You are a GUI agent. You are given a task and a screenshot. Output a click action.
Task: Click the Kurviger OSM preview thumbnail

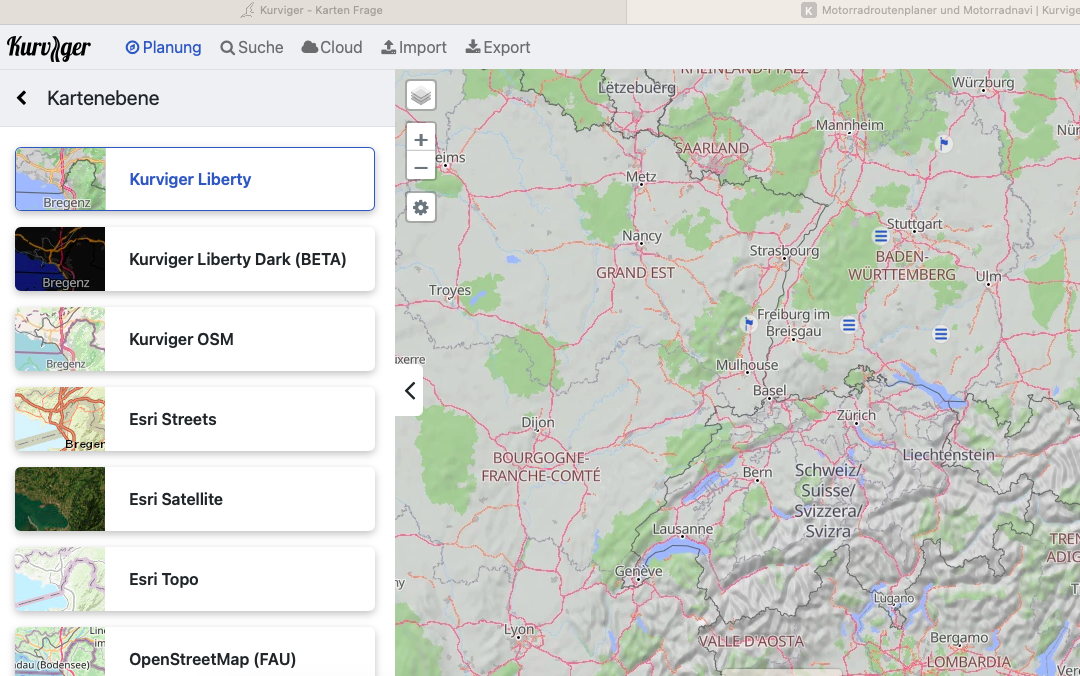coord(60,339)
